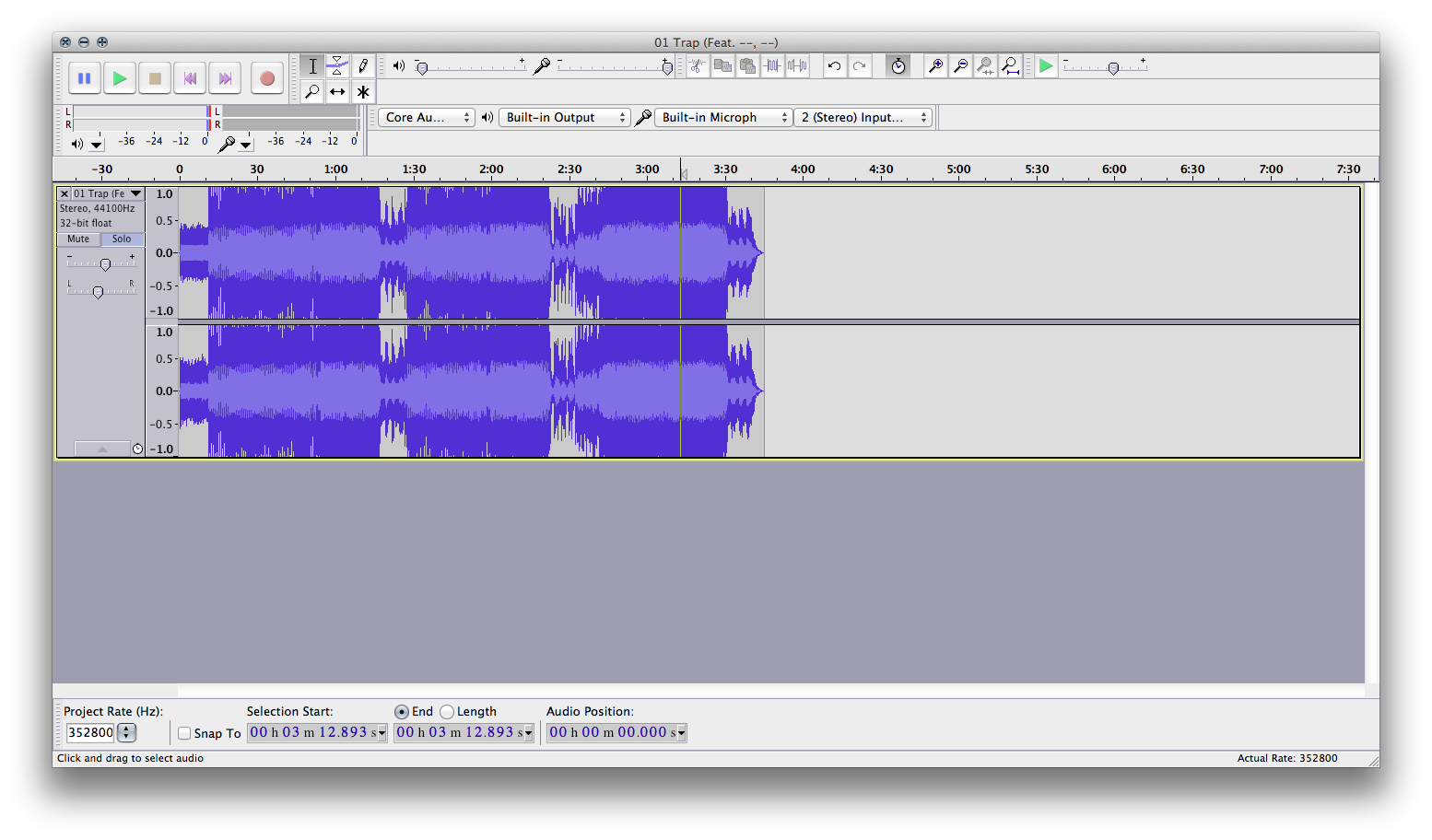Click the Zoom Out magnifier icon

pyautogui.click(x=960, y=66)
